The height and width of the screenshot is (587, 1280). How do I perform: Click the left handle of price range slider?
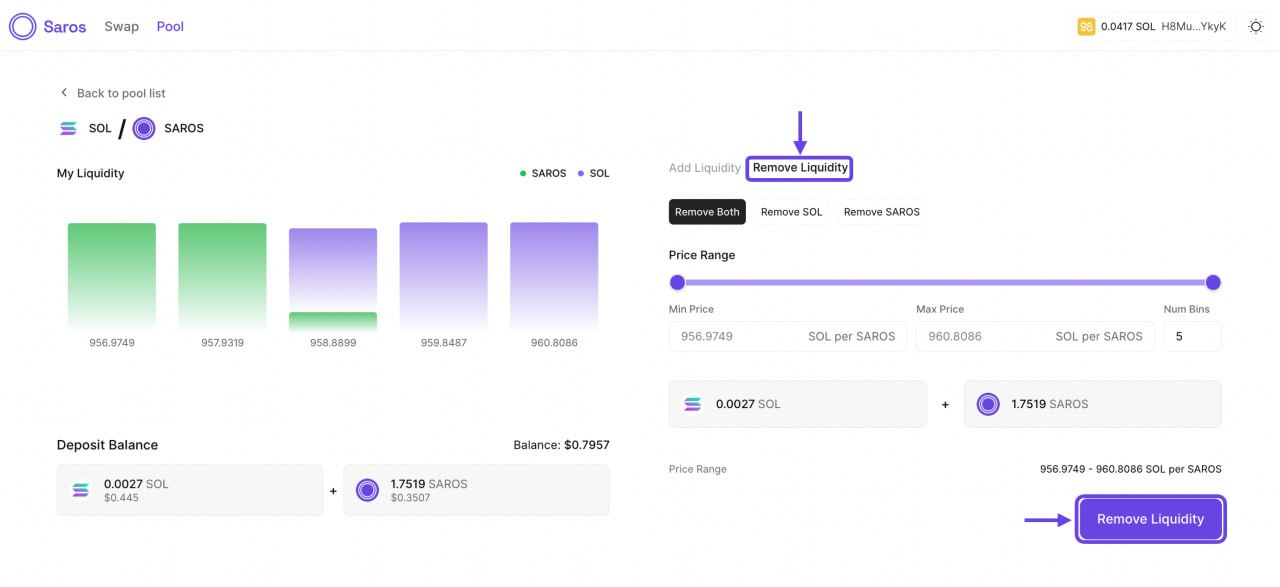[x=677, y=283]
